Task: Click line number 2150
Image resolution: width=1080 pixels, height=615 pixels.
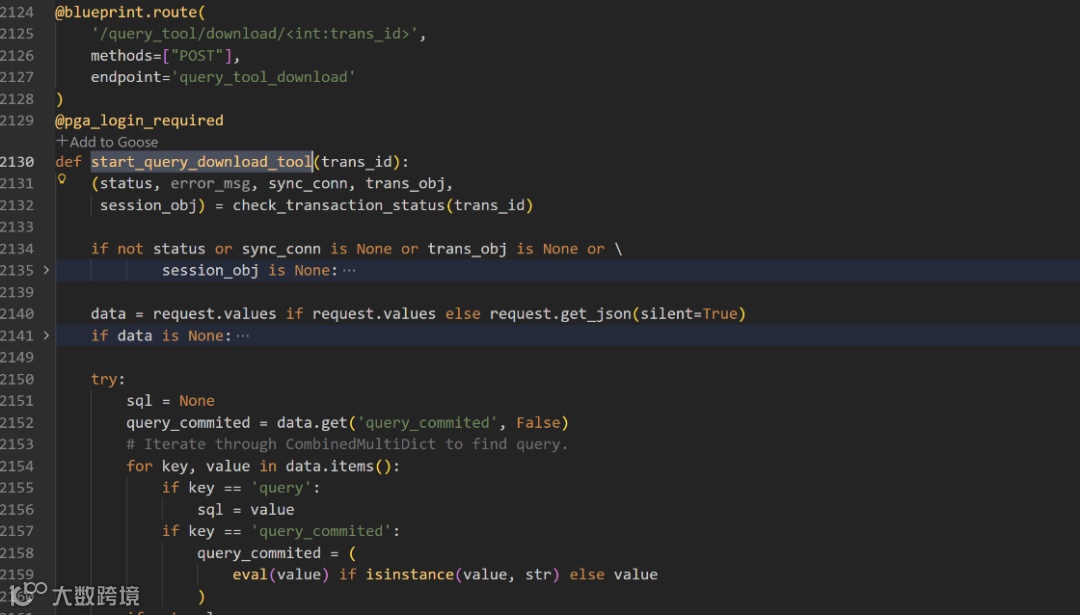Action: point(17,379)
